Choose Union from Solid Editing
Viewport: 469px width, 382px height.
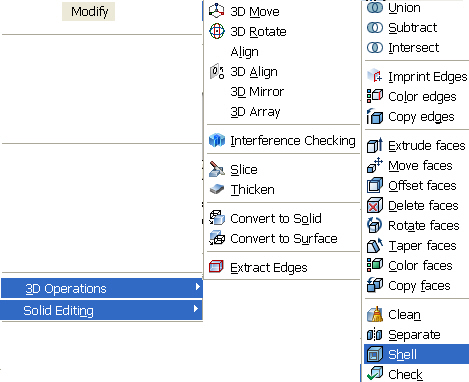(x=404, y=8)
